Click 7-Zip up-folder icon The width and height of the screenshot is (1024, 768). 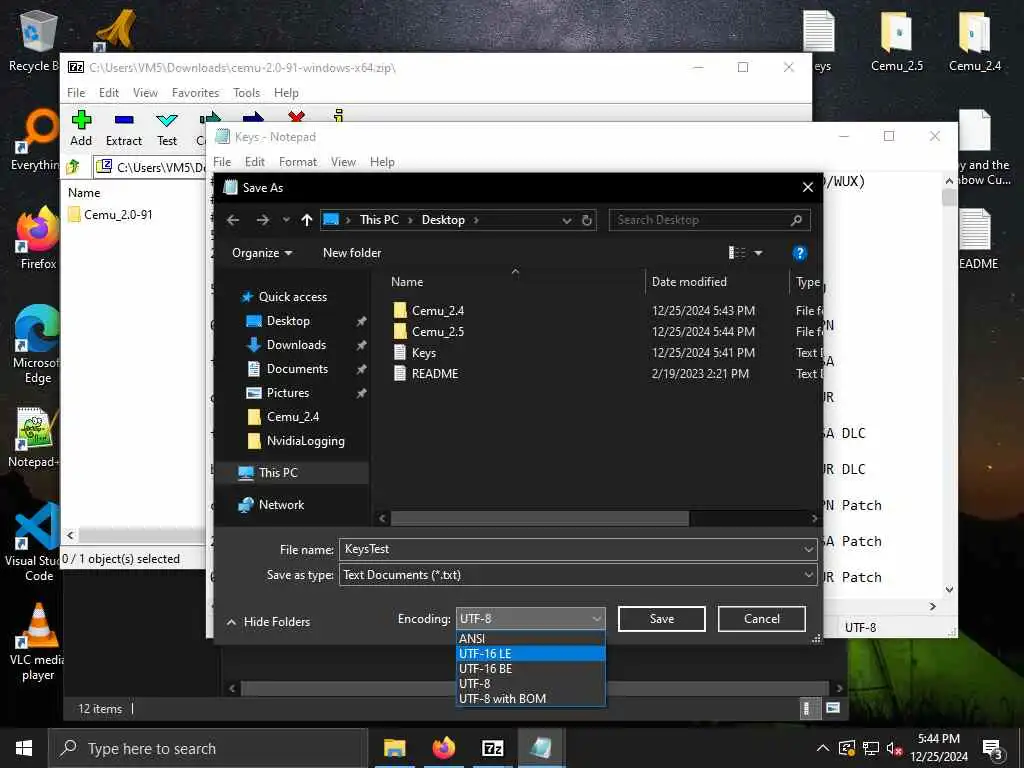(x=73, y=167)
